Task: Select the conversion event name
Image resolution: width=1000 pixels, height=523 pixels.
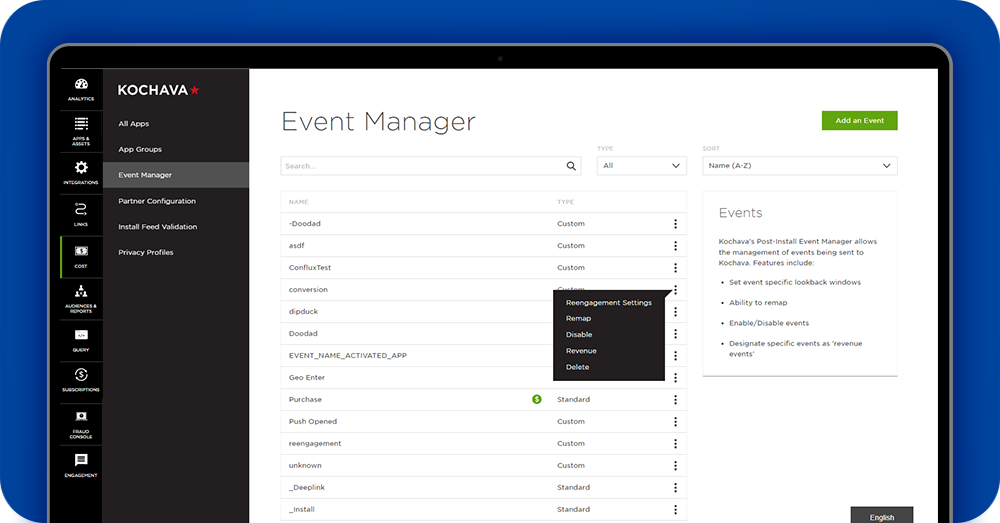Action: 308,290
